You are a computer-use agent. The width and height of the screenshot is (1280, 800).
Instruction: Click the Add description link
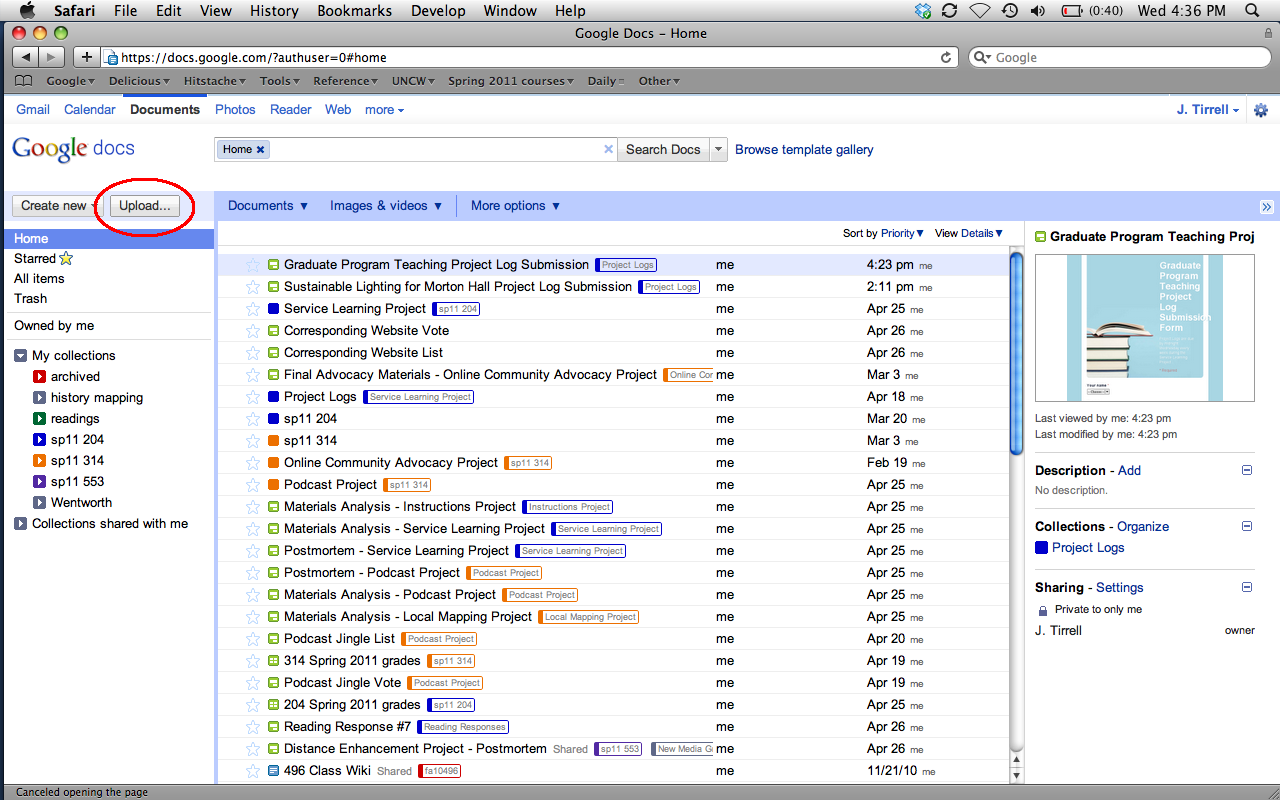1129,470
